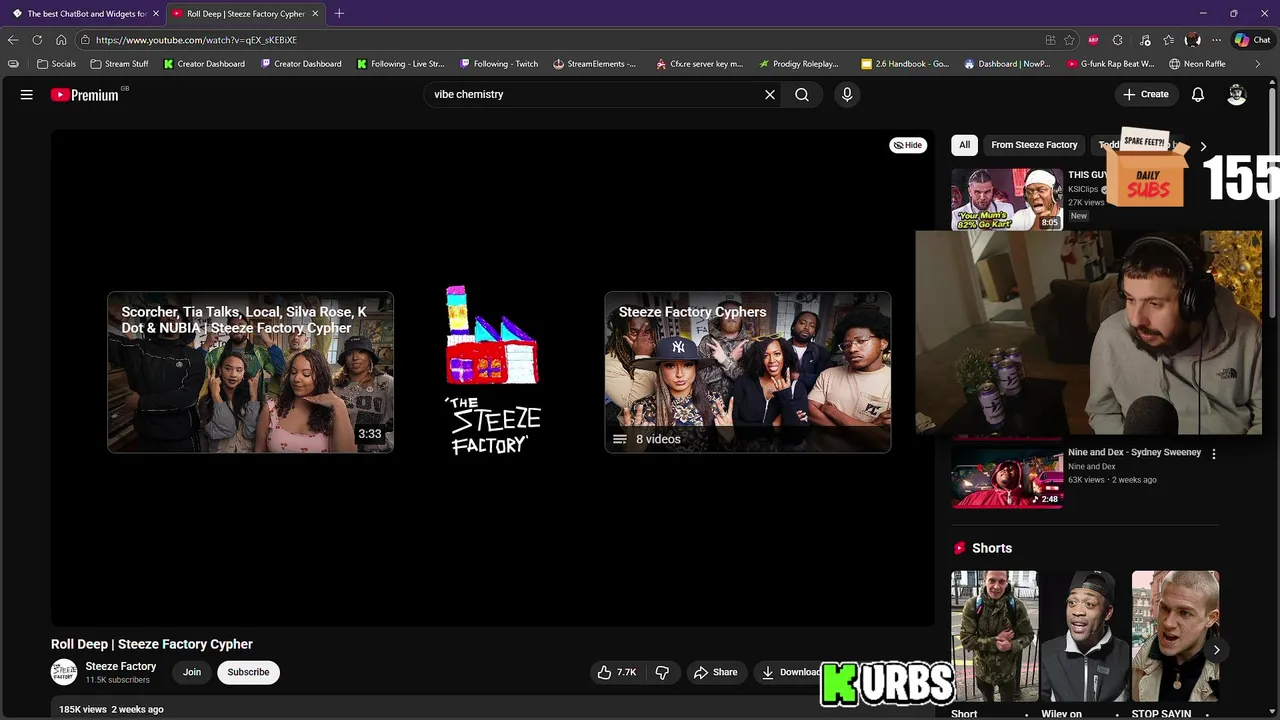Image resolution: width=1280 pixels, height=720 pixels.
Task: Go to browser home page icon
Action: 61,40
